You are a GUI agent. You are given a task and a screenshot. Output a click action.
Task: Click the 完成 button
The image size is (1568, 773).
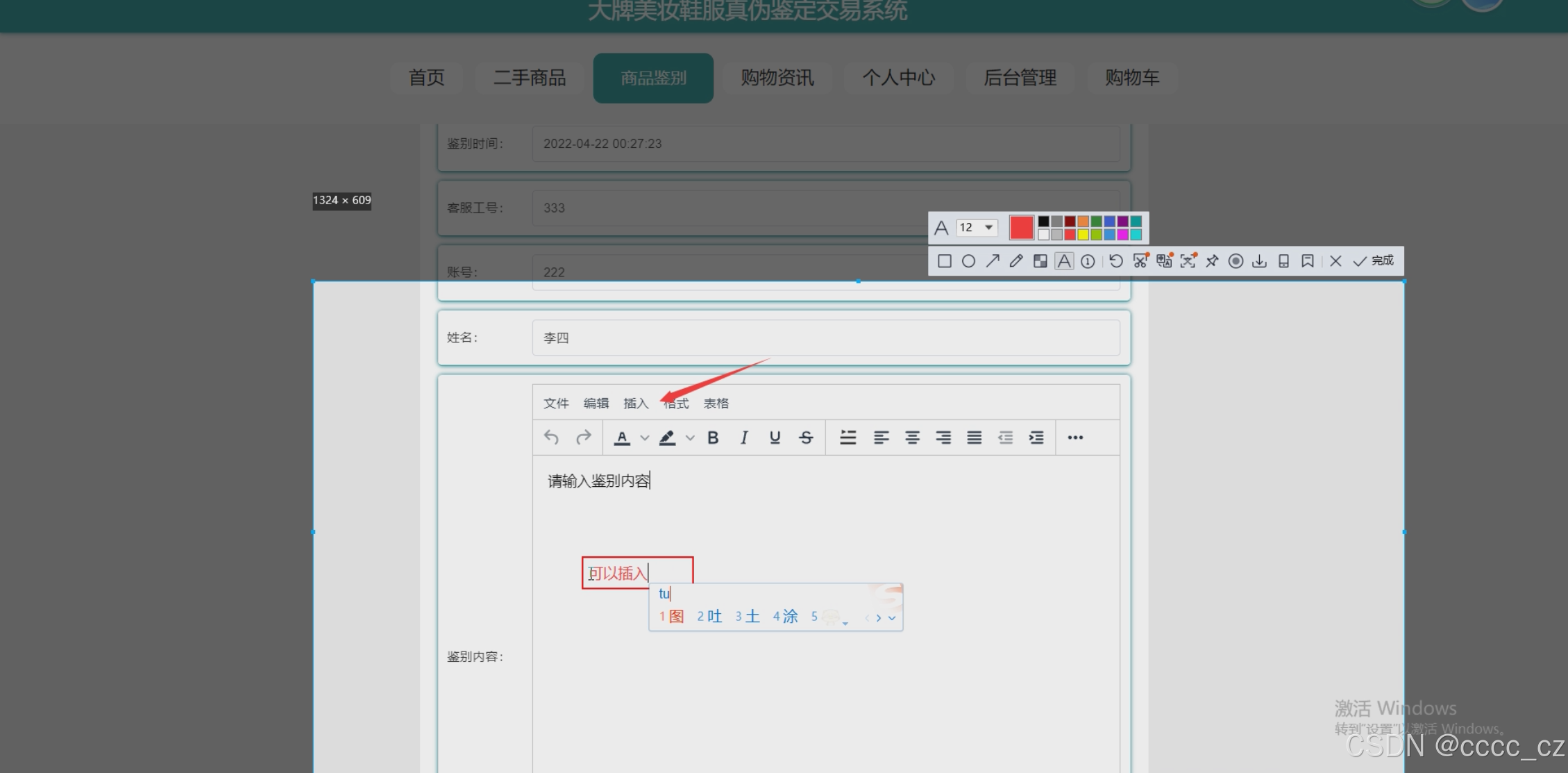pyautogui.click(x=1374, y=260)
